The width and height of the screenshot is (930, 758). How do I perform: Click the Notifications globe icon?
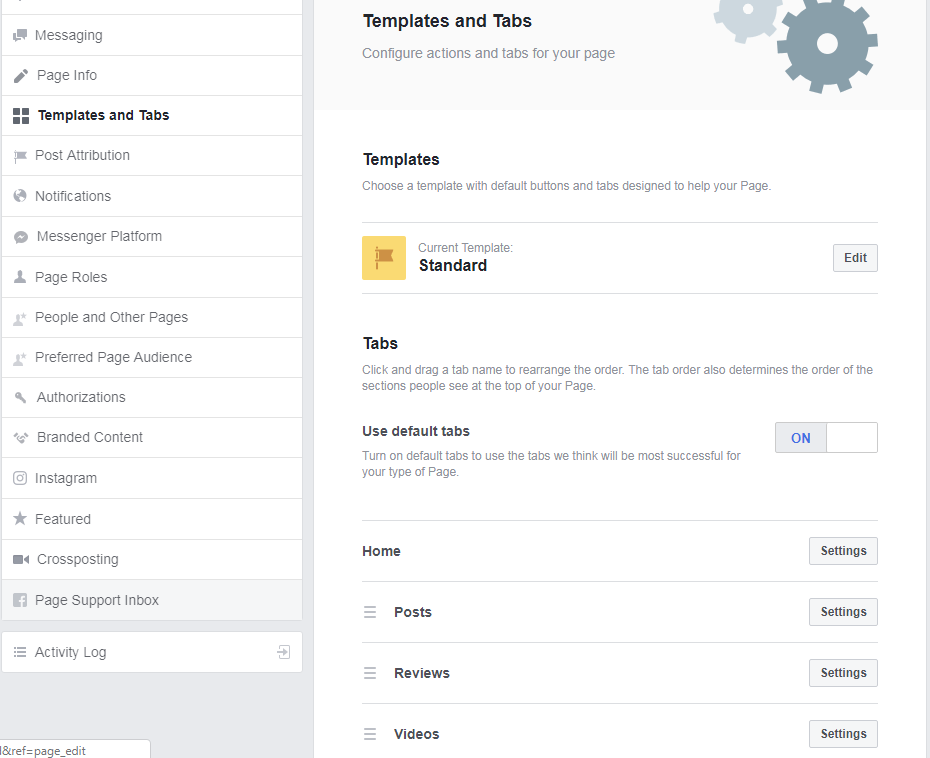tap(20, 196)
